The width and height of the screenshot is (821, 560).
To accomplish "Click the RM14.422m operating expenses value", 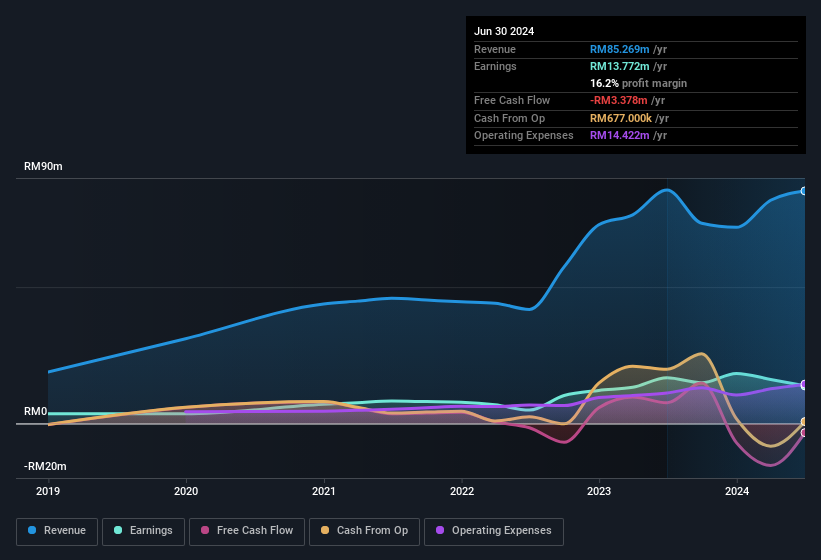I will (619, 136).
